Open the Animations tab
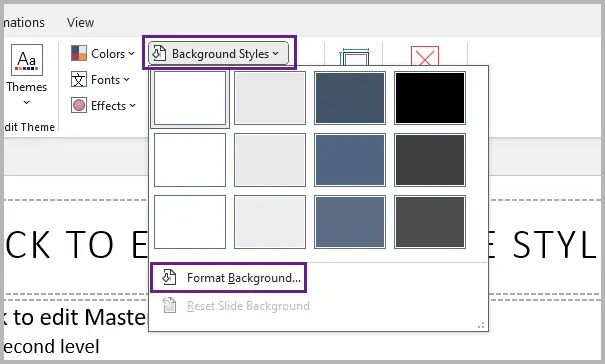The height and width of the screenshot is (364, 605). click(24, 22)
